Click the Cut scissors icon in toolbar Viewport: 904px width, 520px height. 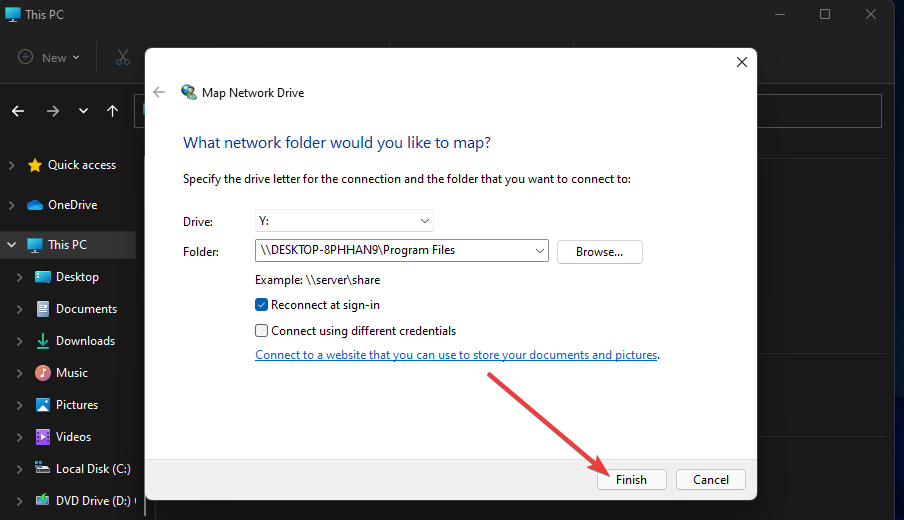point(123,58)
